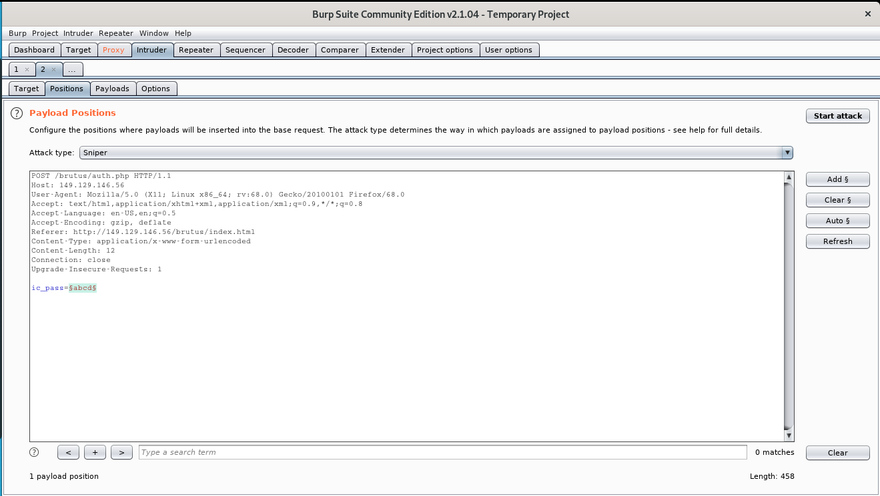Switch to the Extender tab

pyautogui.click(x=388, y=50)
